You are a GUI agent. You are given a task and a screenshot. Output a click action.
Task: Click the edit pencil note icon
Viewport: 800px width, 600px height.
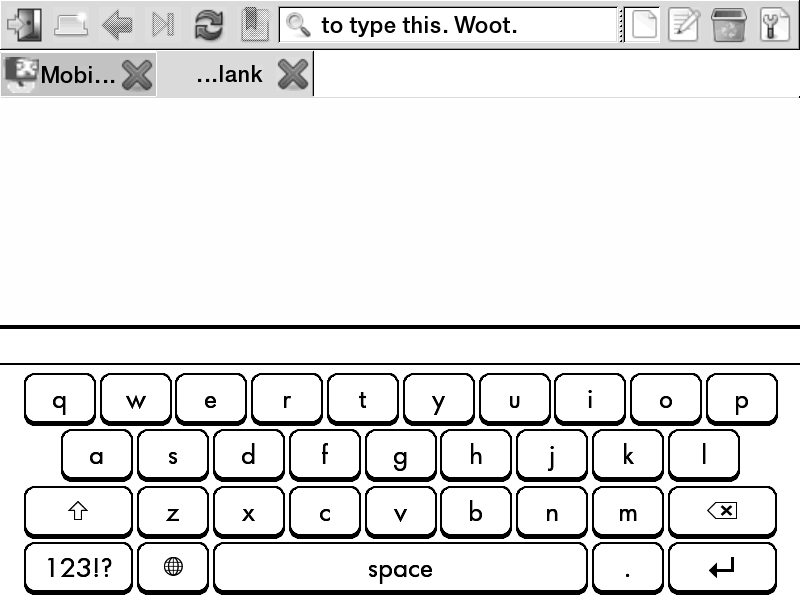(684, 24)
